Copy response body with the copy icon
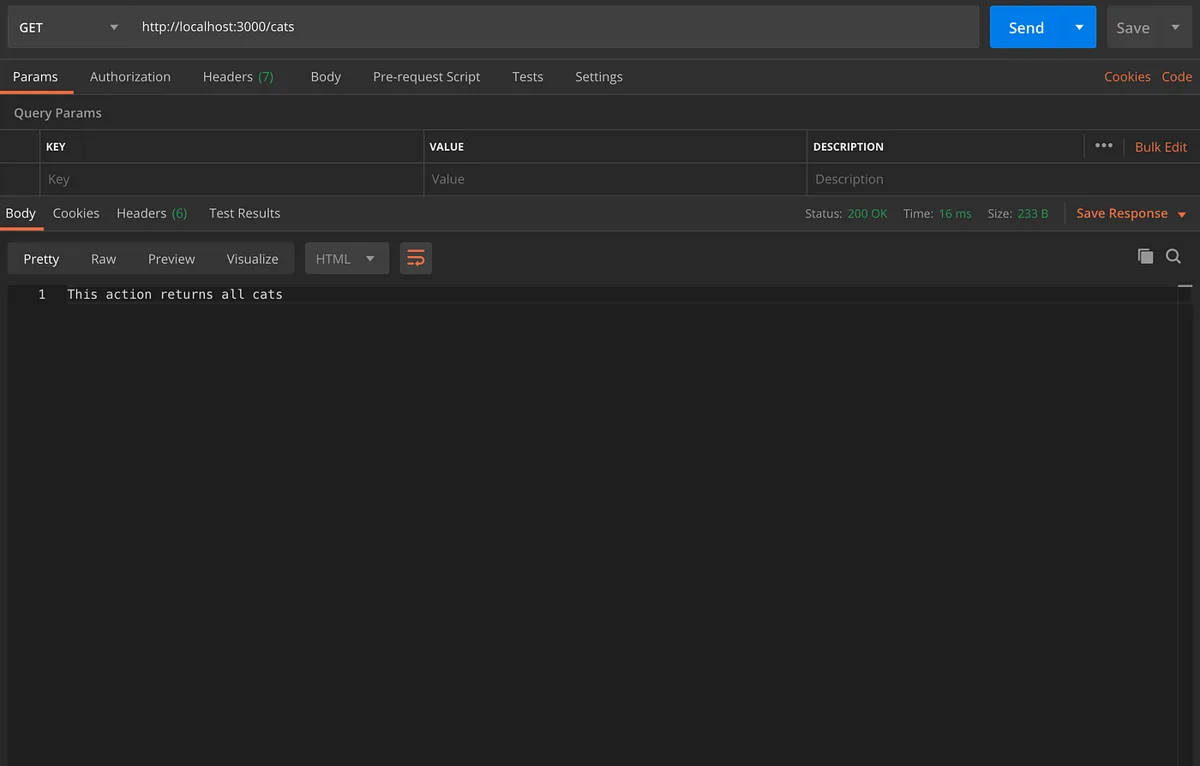This screenshot has width=1200, height=766. tap(1145, 257)
